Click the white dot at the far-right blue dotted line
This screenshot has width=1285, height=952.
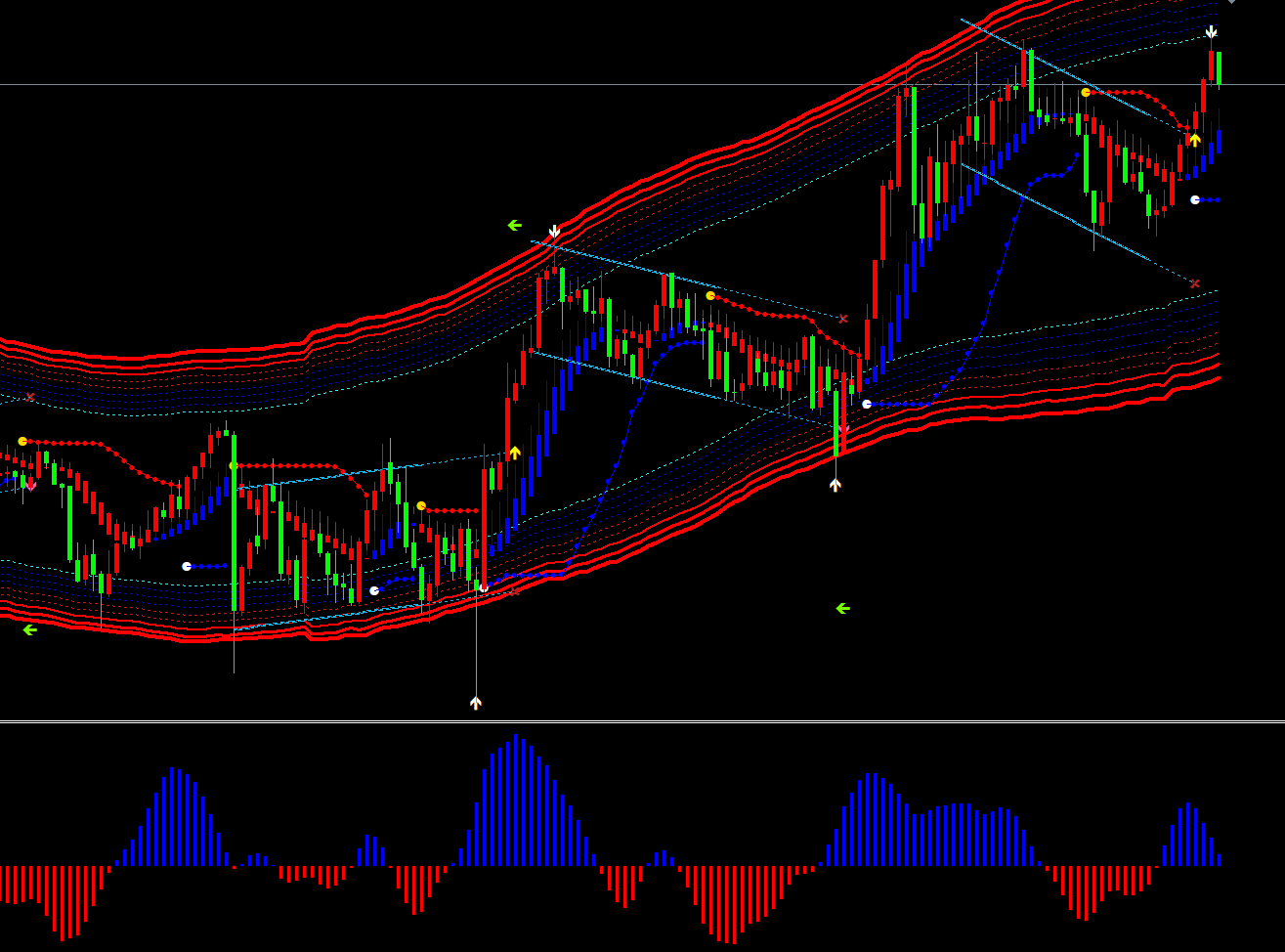pyautogui.click(x=1194, y=199)
